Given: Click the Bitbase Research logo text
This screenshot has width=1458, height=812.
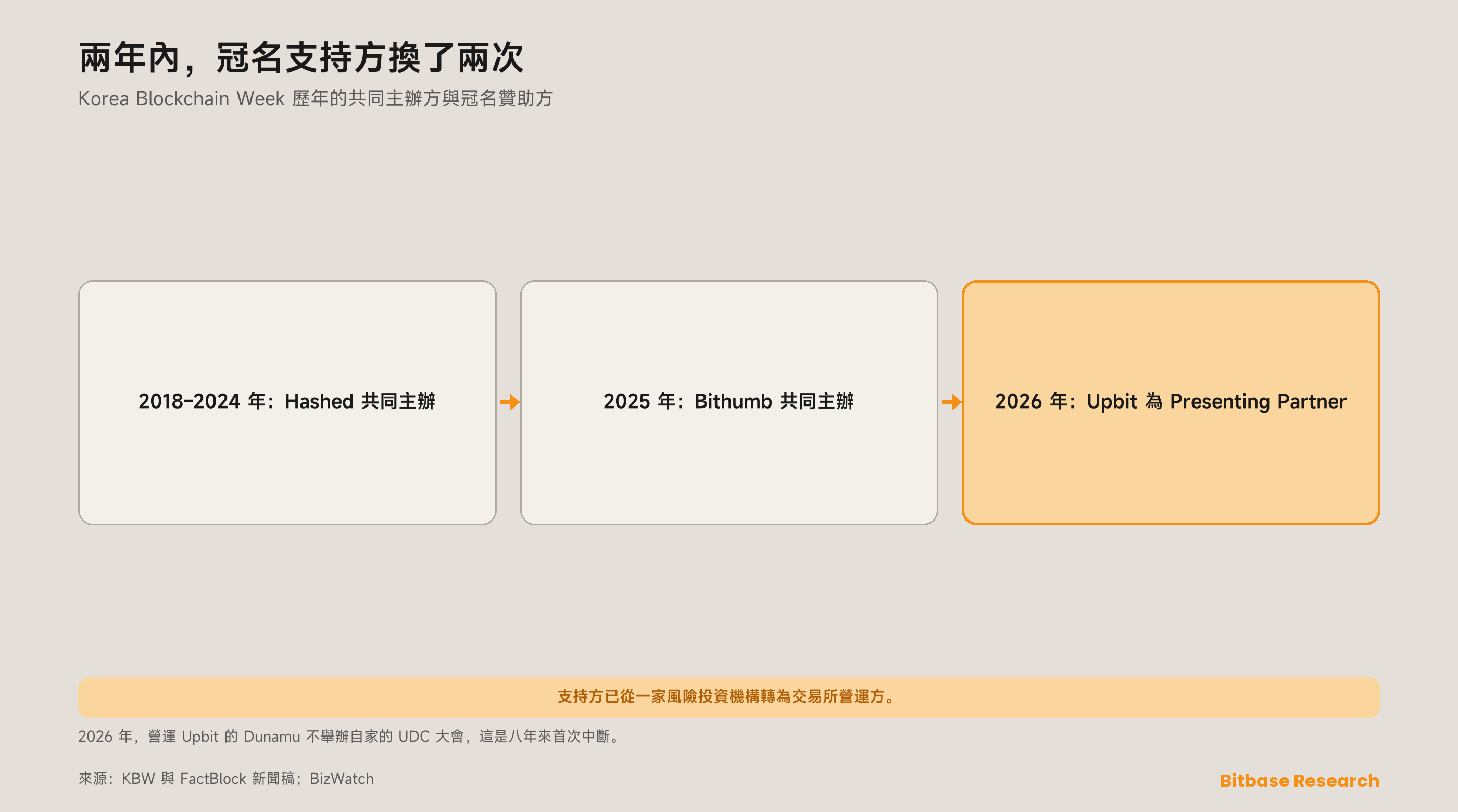Looking at the screenshot, I should pos(1300,780).
